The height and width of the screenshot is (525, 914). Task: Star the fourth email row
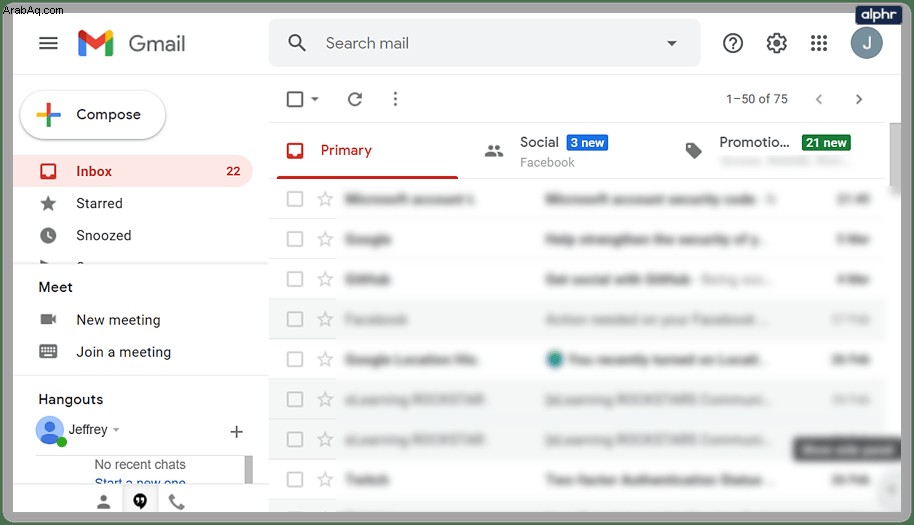pyautogui.click(x=325, y=319)
